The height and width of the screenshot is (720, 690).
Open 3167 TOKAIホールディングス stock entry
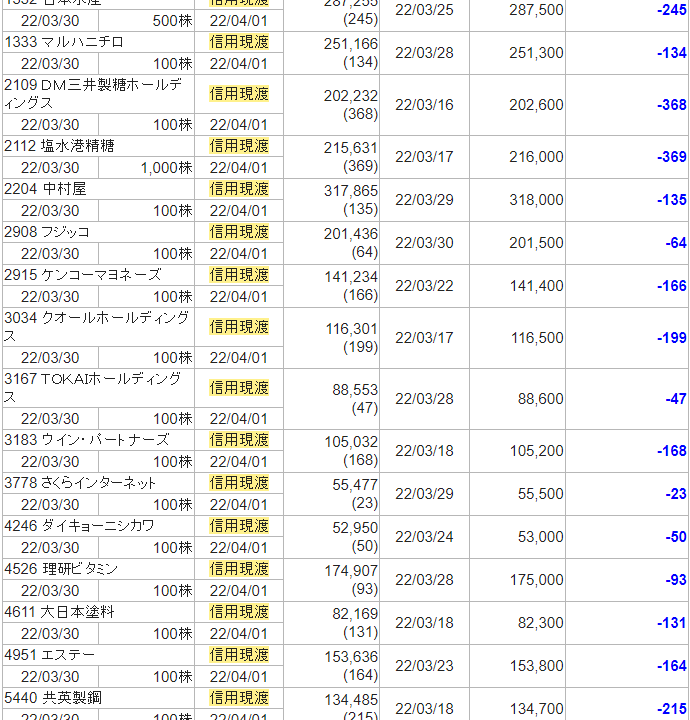pos(93,388)
